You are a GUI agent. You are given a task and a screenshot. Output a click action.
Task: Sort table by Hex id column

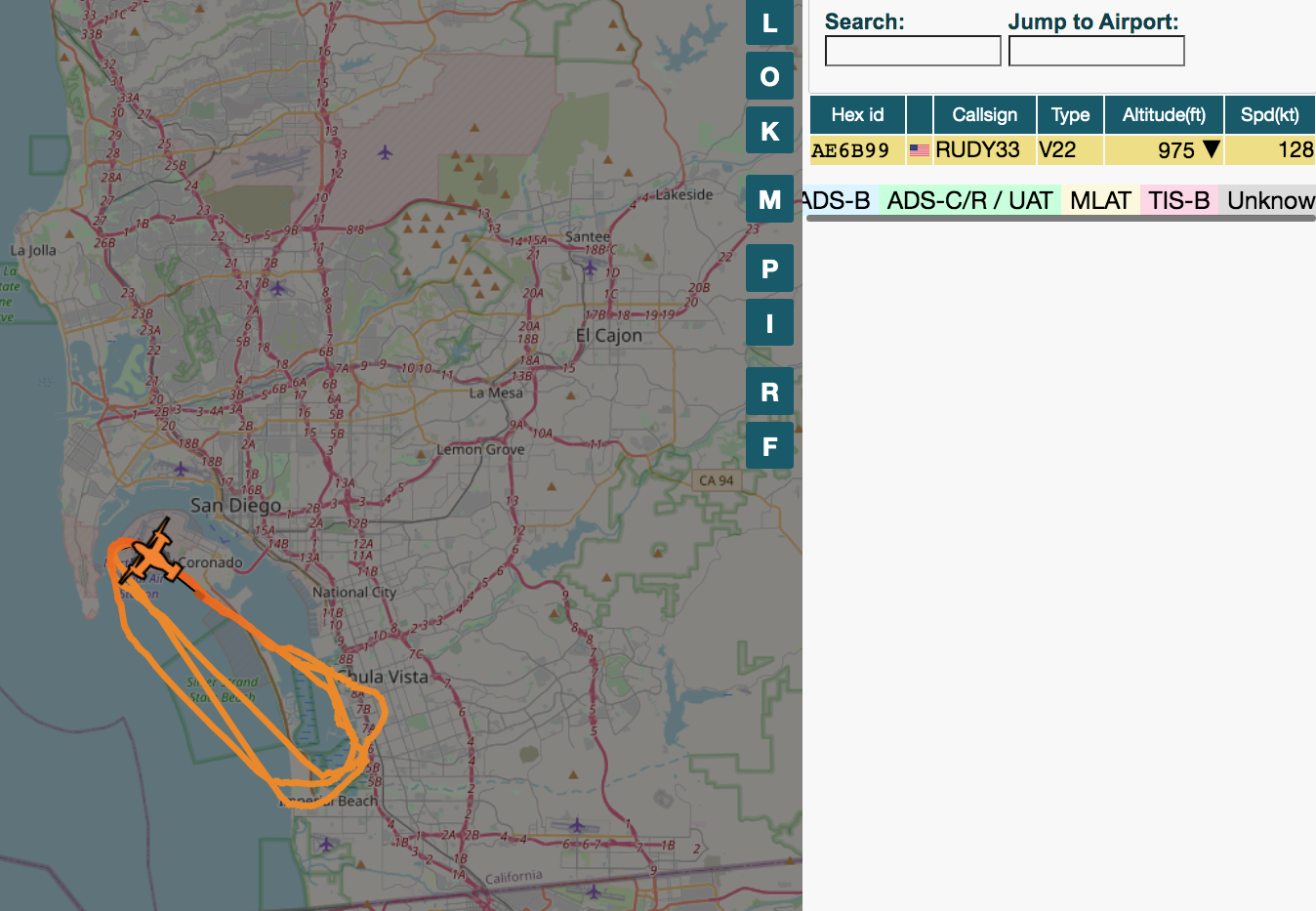857,115
